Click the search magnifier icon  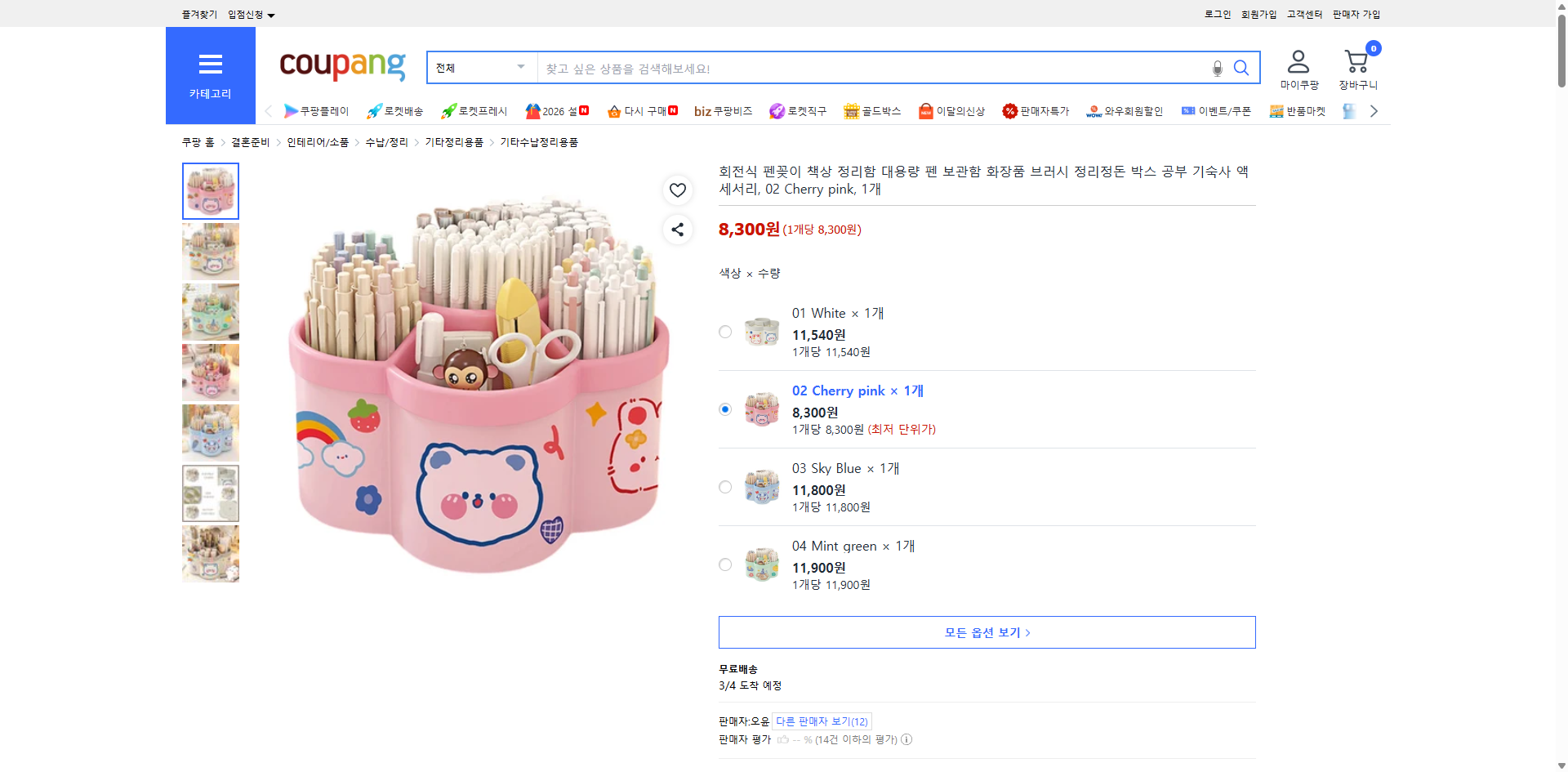[x=1241, y=68]
